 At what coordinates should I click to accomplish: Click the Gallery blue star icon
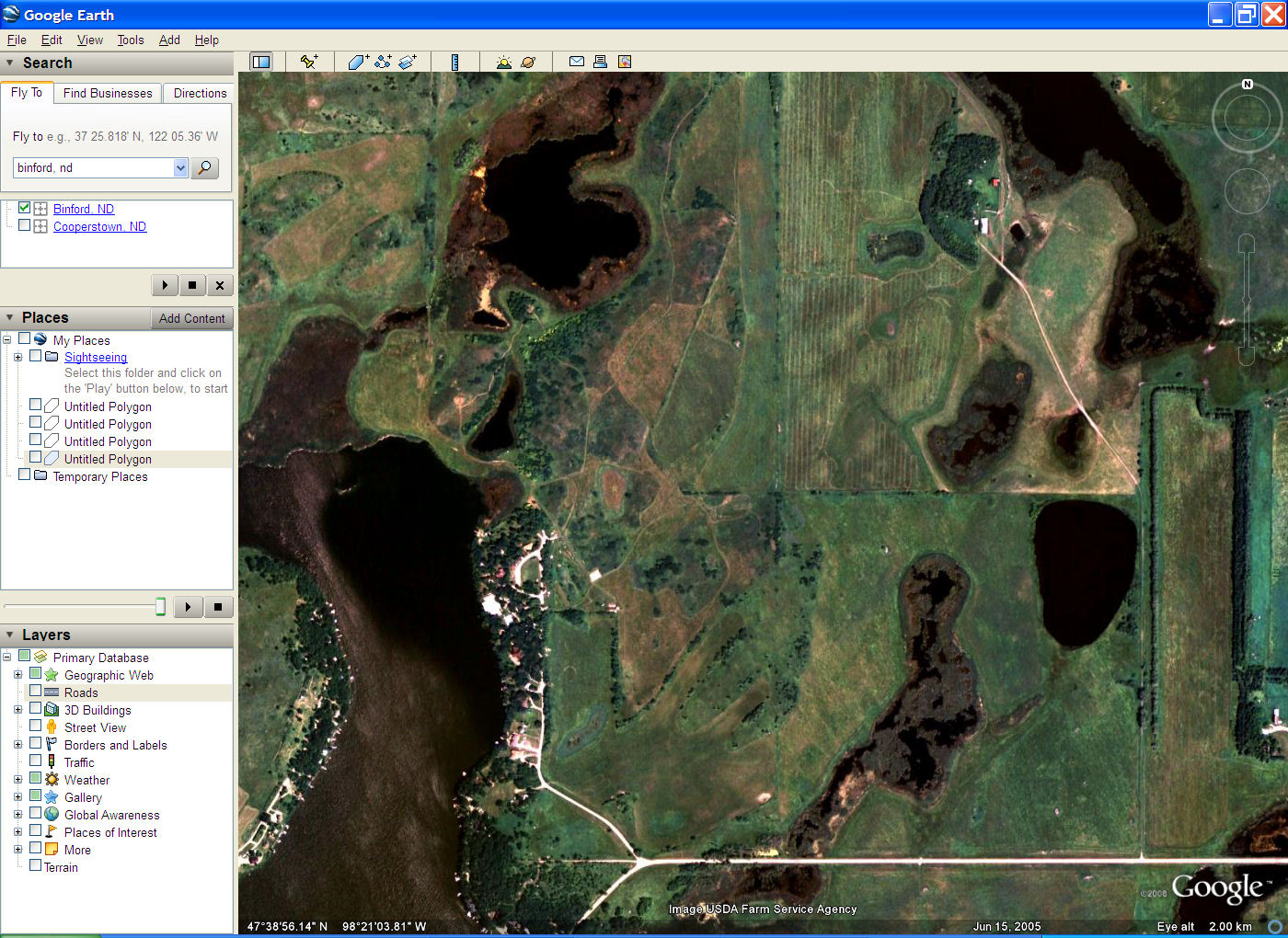click(52, 796)
